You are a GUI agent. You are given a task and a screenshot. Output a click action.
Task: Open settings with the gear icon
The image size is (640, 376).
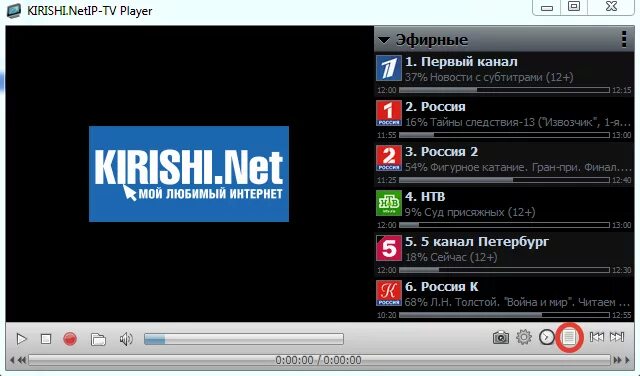pyautogui.click(x=524, y=337)
